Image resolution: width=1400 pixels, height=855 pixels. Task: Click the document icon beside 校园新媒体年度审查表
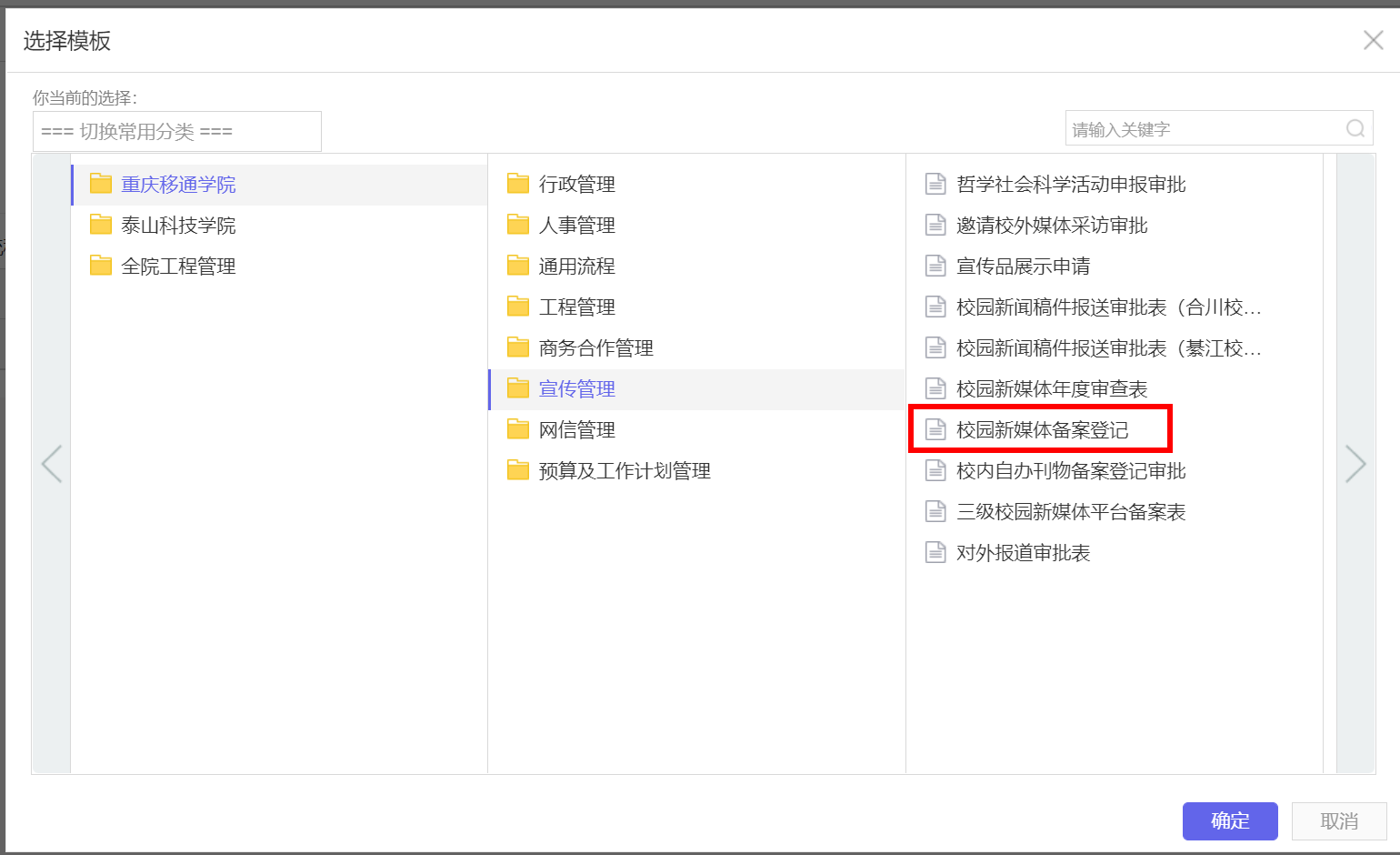[935, 388]
